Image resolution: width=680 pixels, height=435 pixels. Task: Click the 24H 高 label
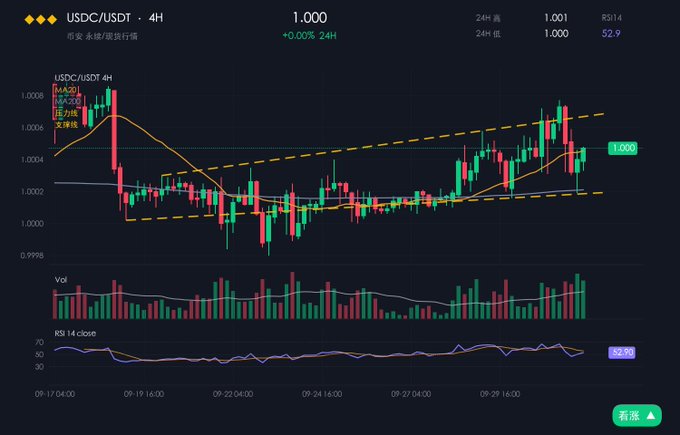pos(488,18)
